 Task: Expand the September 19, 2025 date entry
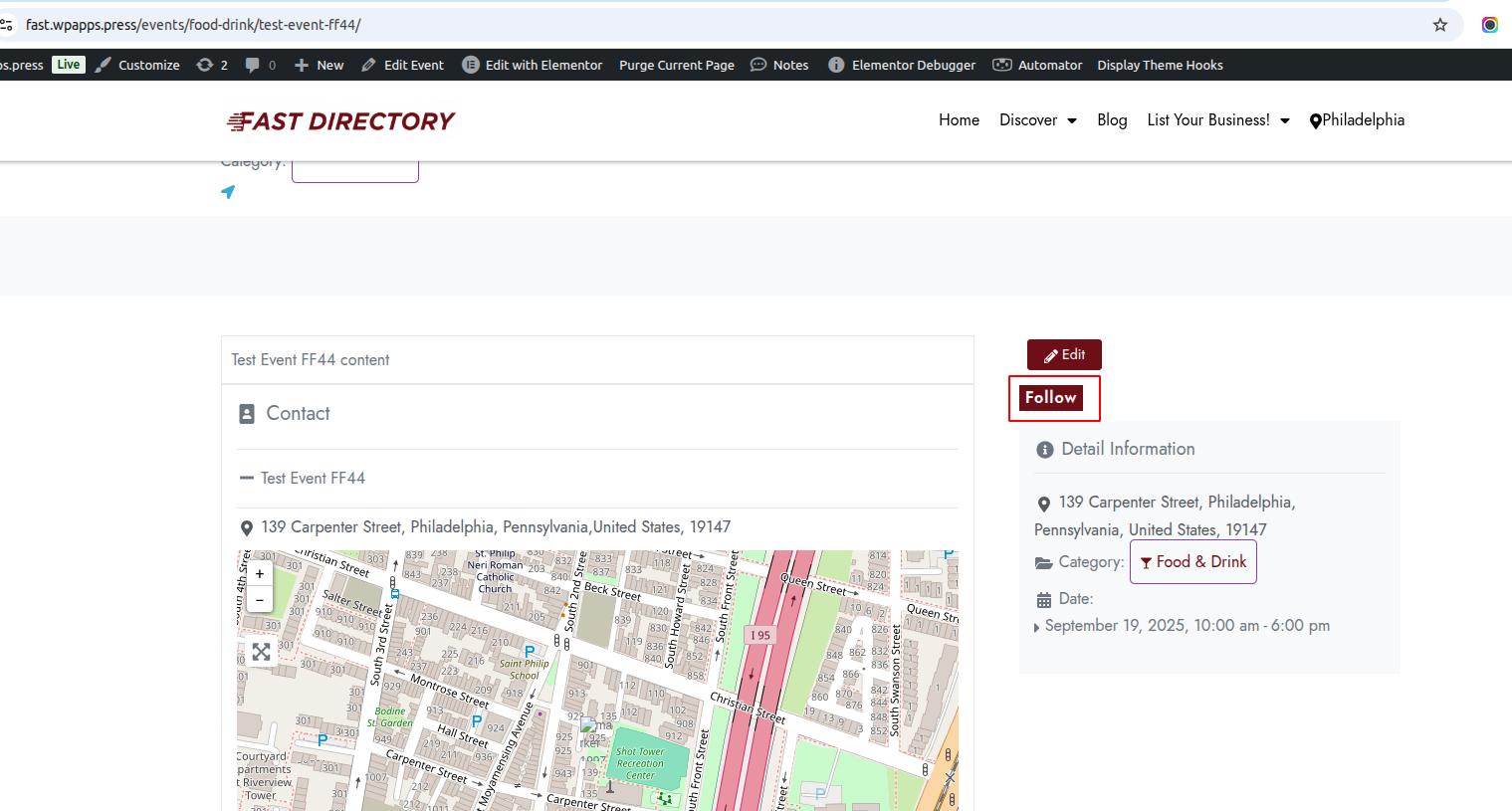(x=1037, y=627)
